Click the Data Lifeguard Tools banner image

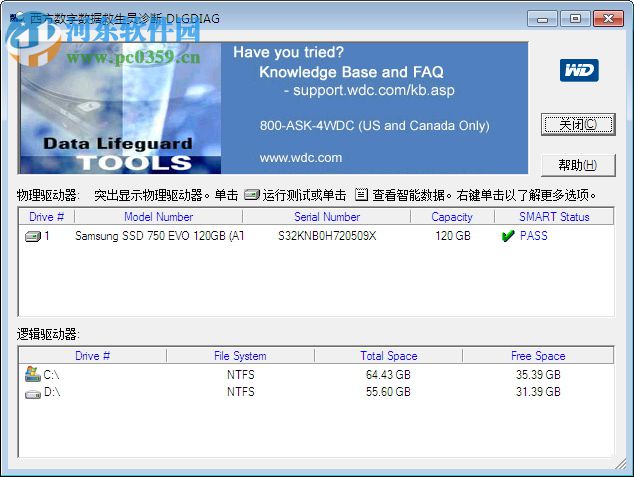click(x=120, y=108)
